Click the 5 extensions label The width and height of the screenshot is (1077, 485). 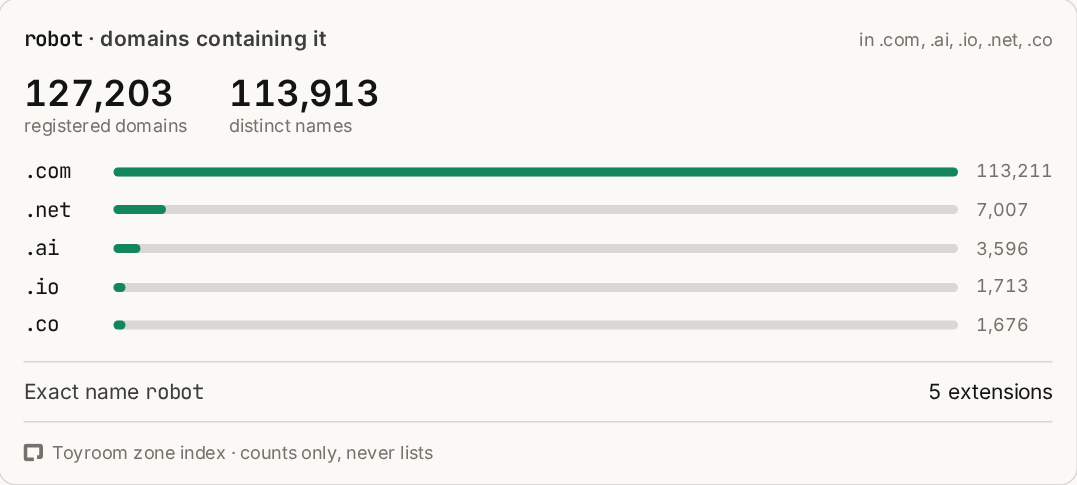pos(990,392)
